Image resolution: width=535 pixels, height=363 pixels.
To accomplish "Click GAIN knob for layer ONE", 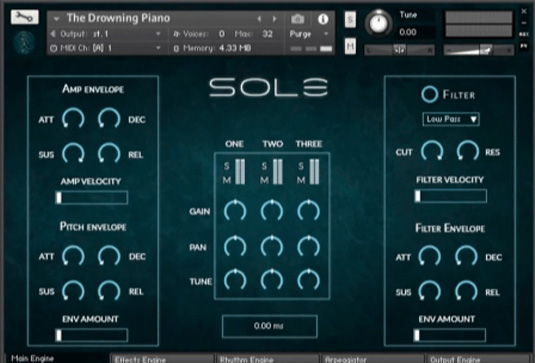I will pyautogui.click(x=235, y=210).
